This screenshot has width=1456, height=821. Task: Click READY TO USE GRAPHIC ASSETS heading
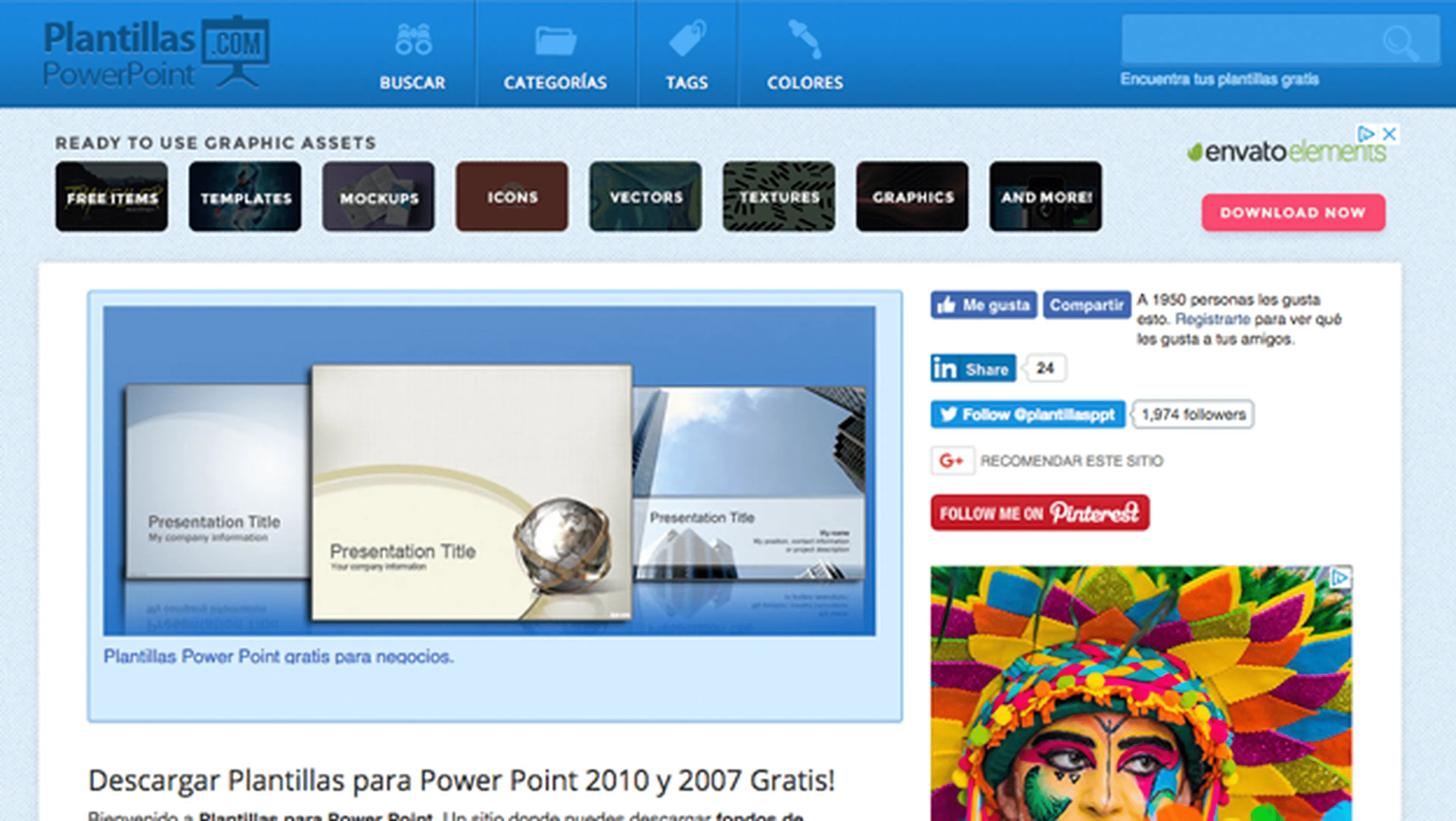[215, 143]
